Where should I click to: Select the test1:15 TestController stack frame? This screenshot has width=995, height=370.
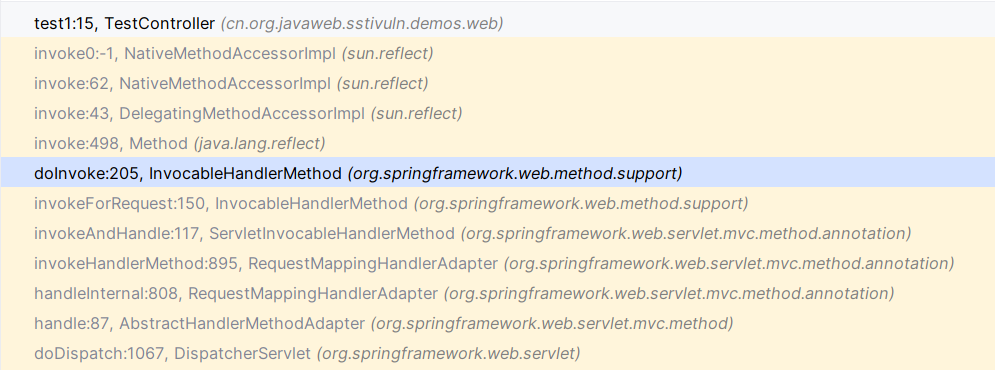[x=498, y=24]
